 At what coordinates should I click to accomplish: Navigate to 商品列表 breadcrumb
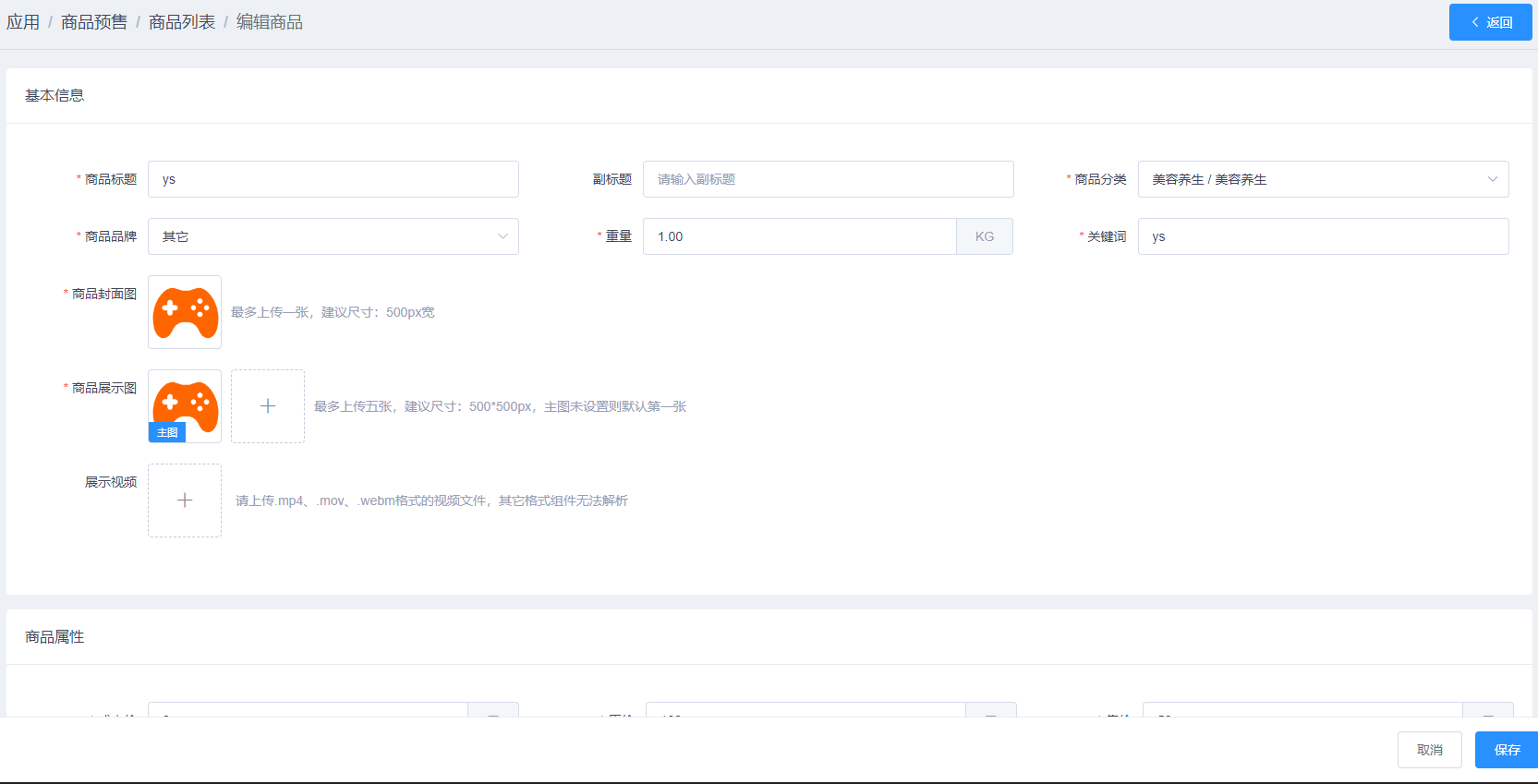tap(181, 22)
